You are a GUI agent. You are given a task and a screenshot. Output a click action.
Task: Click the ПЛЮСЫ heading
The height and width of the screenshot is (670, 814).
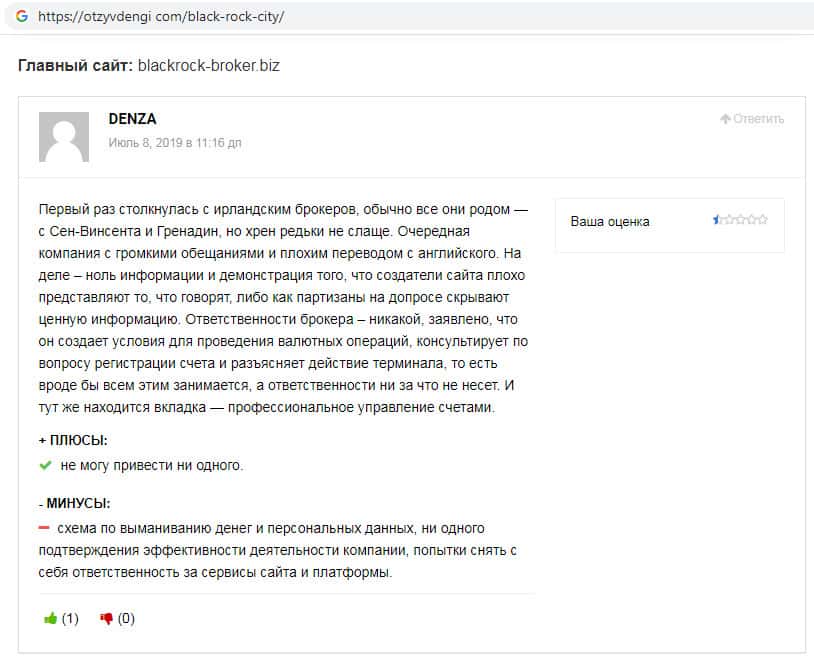point(73,440)
